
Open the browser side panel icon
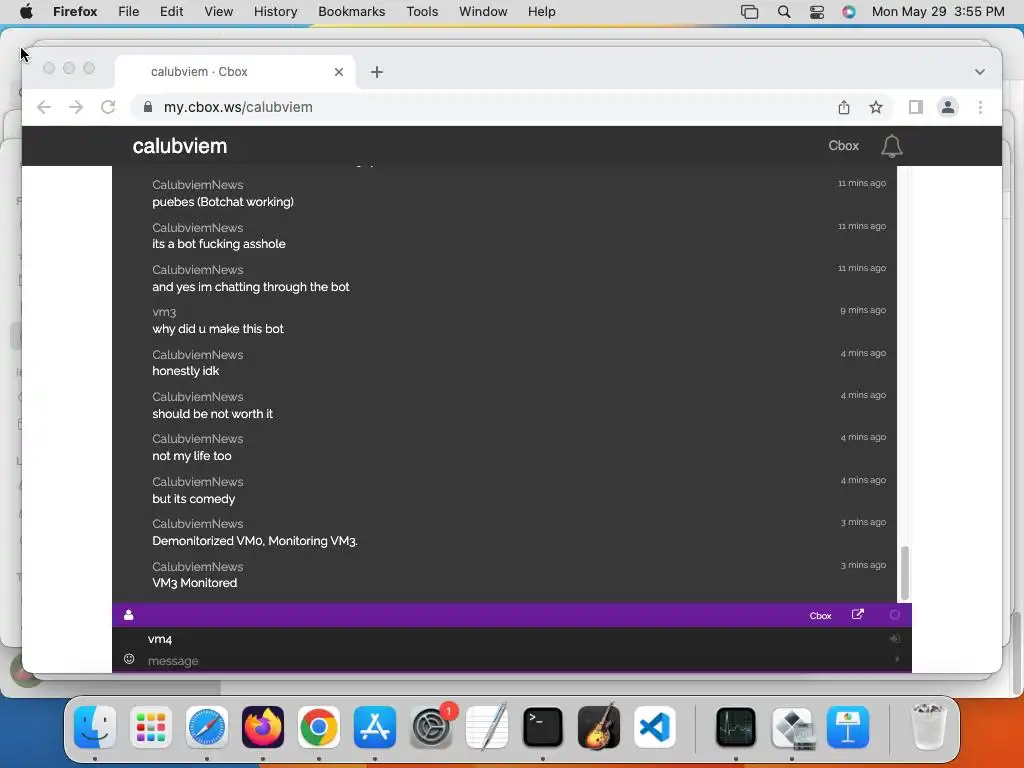click(x=916, y=107)
